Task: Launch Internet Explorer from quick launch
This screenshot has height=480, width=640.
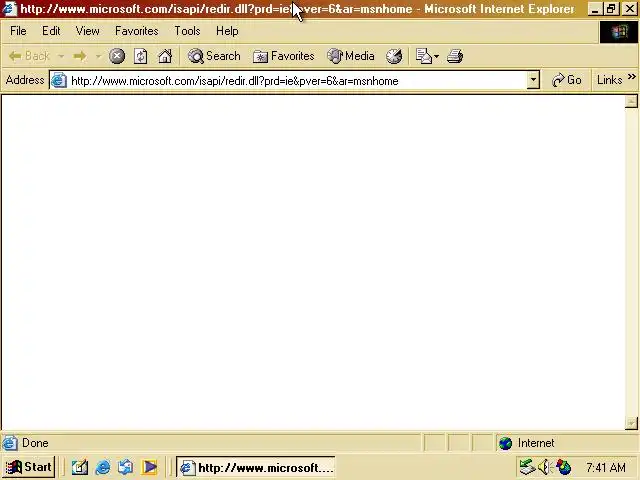Action: (103, 467)
